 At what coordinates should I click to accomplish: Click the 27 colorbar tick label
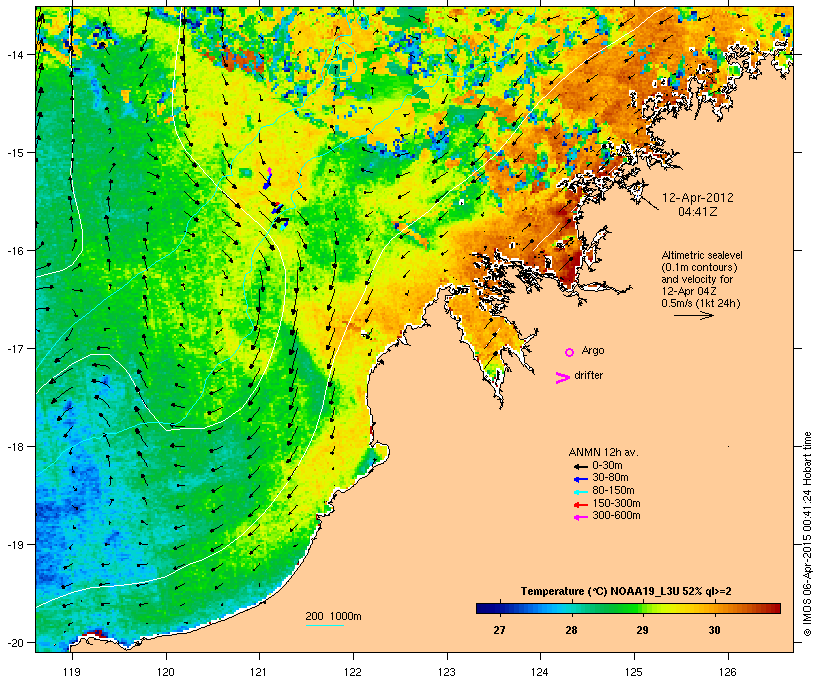tap(499, 630)
